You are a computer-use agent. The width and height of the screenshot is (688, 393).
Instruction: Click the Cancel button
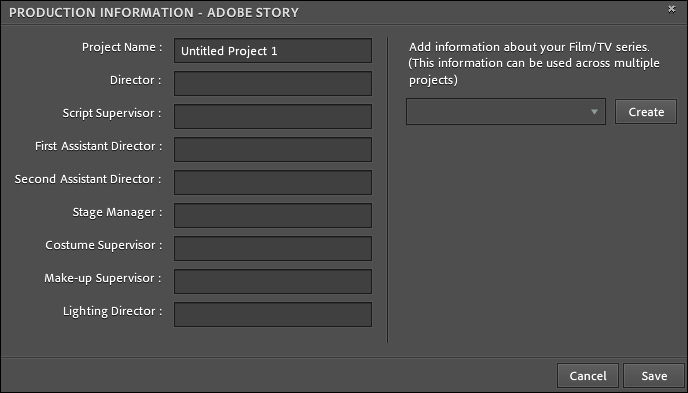(x=588, y=375)
